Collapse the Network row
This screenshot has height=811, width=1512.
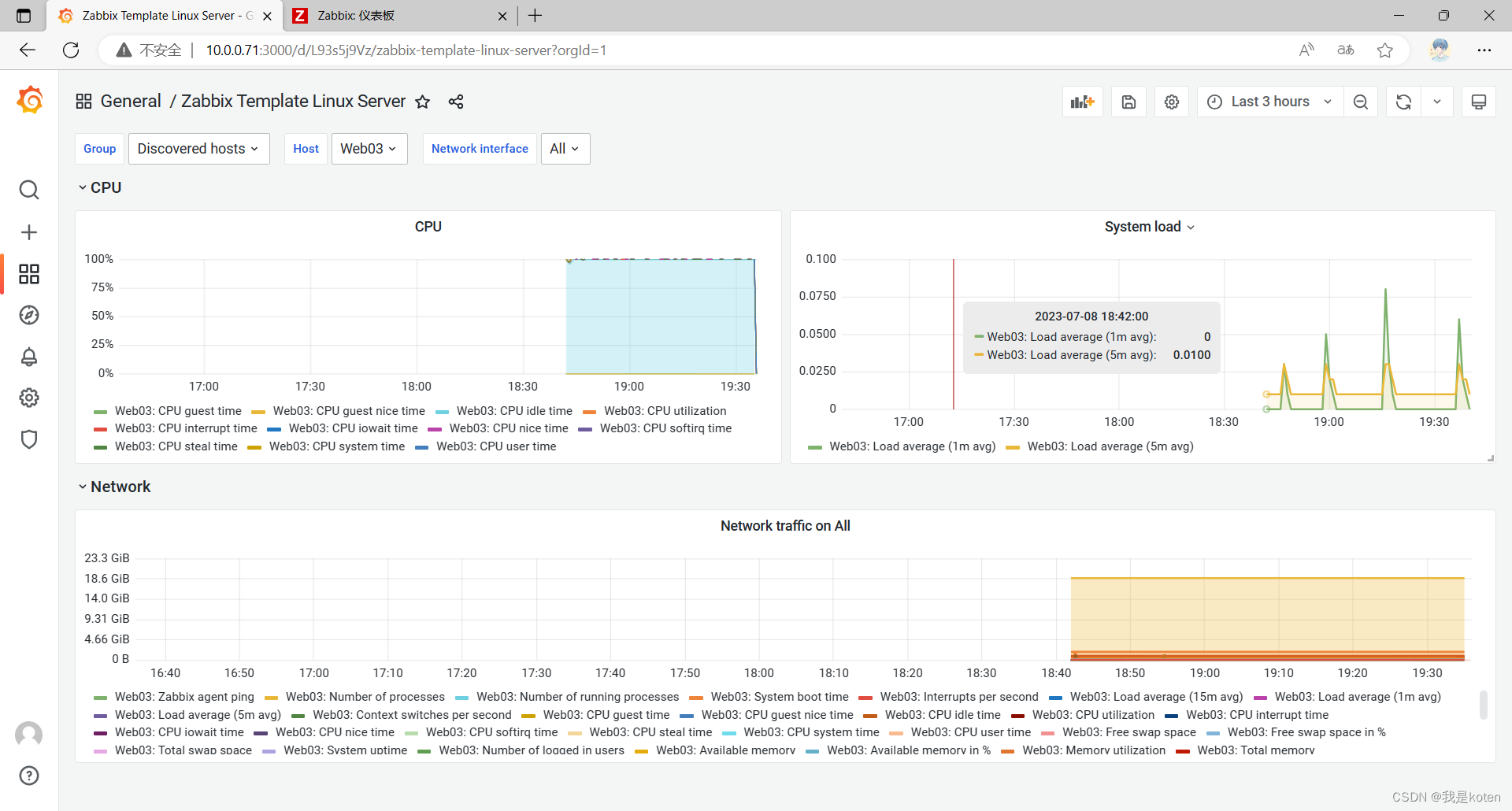pos(114,487)
